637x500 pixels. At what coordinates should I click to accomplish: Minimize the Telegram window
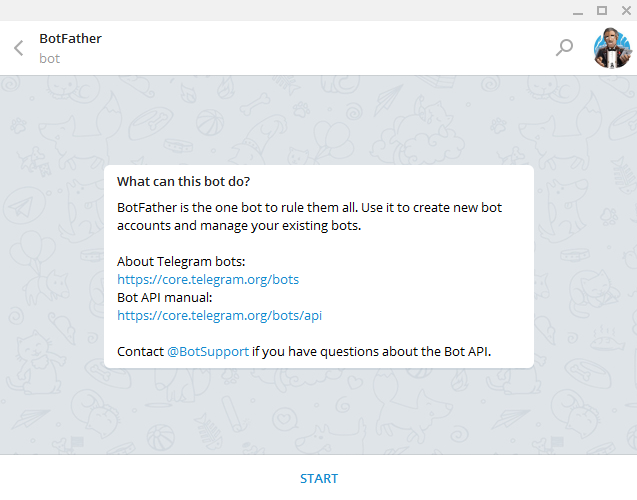pyautogui.click(x=578, y=11)
